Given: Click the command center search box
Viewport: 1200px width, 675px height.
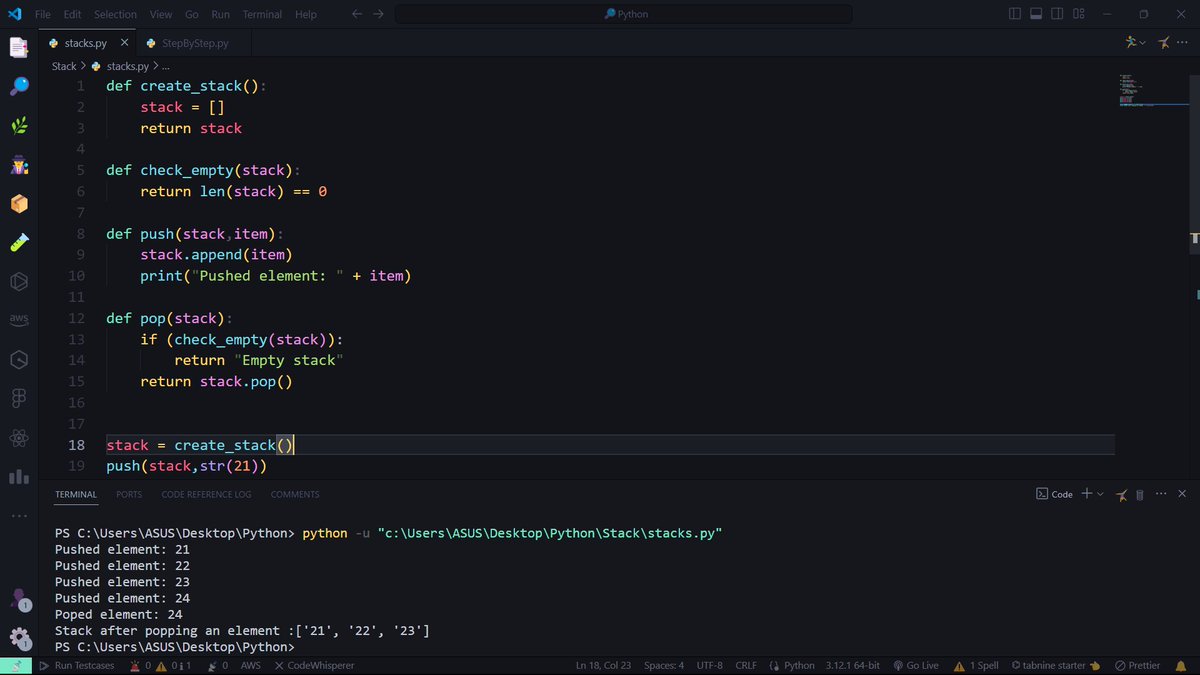Looking at the screenshot, I should (623, 14).
